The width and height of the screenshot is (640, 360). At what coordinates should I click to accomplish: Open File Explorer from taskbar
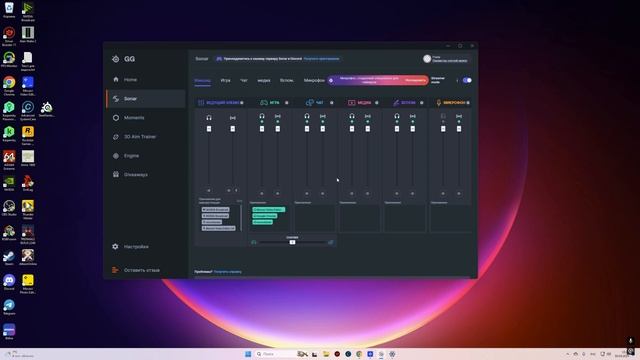(326, 354)
